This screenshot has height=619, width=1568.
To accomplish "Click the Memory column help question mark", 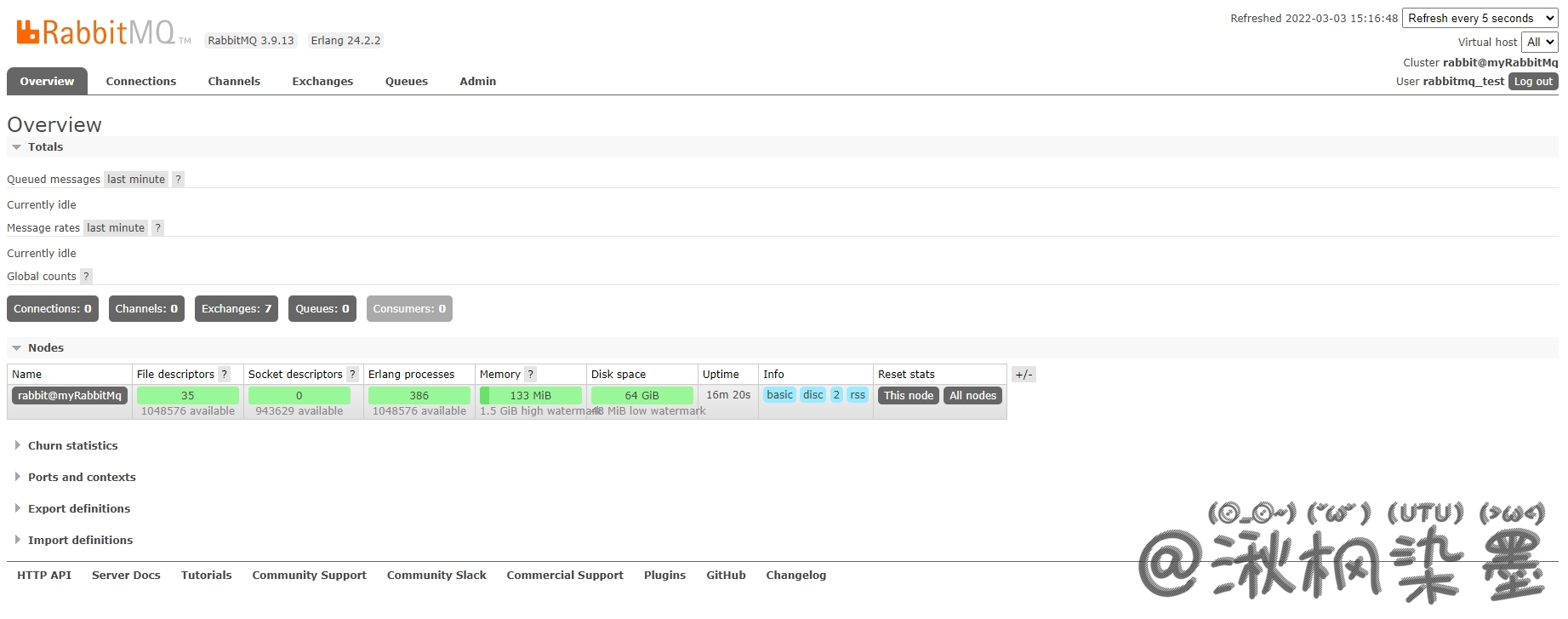I will [530, 375].
